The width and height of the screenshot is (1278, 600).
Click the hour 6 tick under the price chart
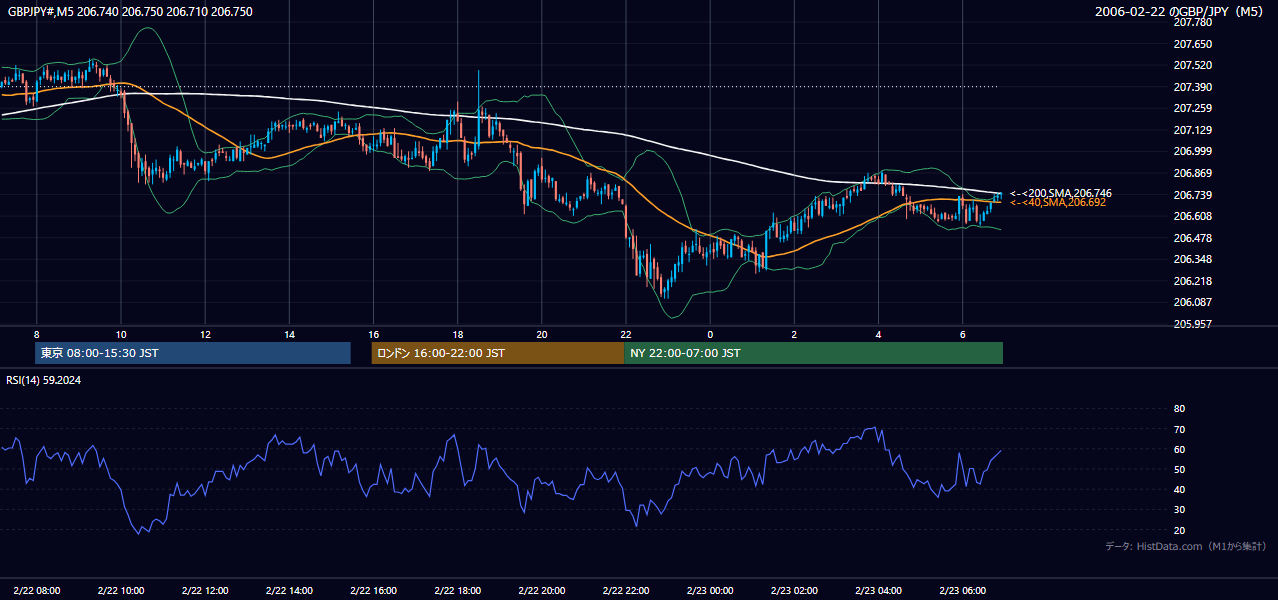click(962, 334)
